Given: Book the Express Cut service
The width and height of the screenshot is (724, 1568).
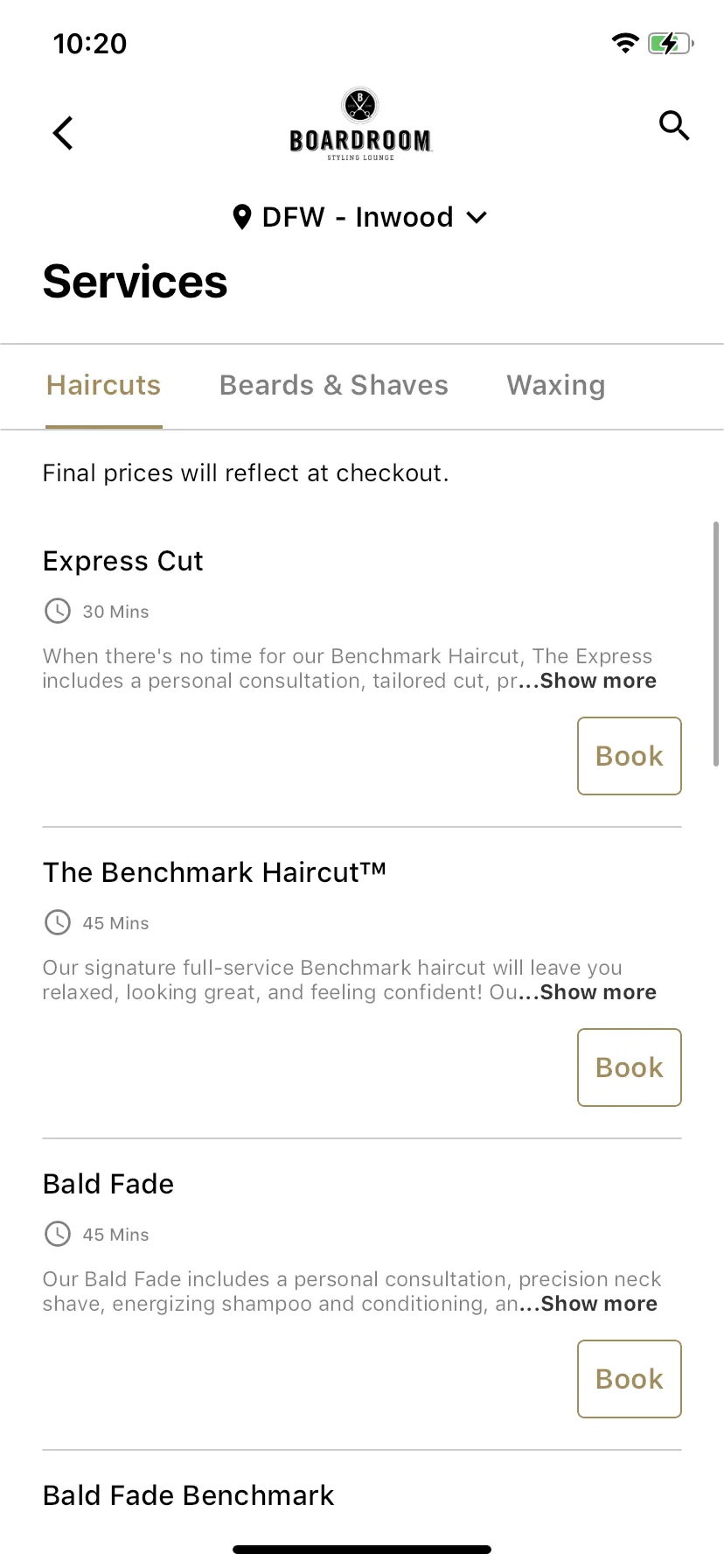Looking at the screenshot, I should tap(630, 756).
